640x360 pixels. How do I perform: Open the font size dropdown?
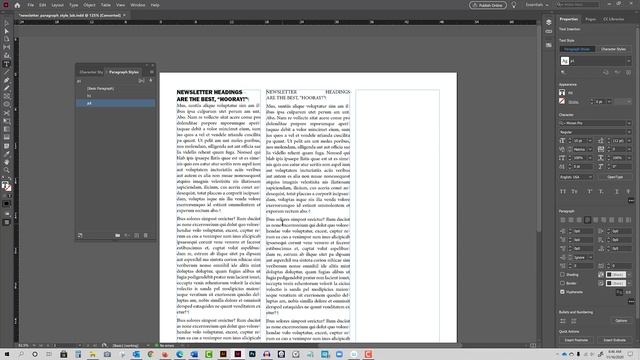coord(590,141)
